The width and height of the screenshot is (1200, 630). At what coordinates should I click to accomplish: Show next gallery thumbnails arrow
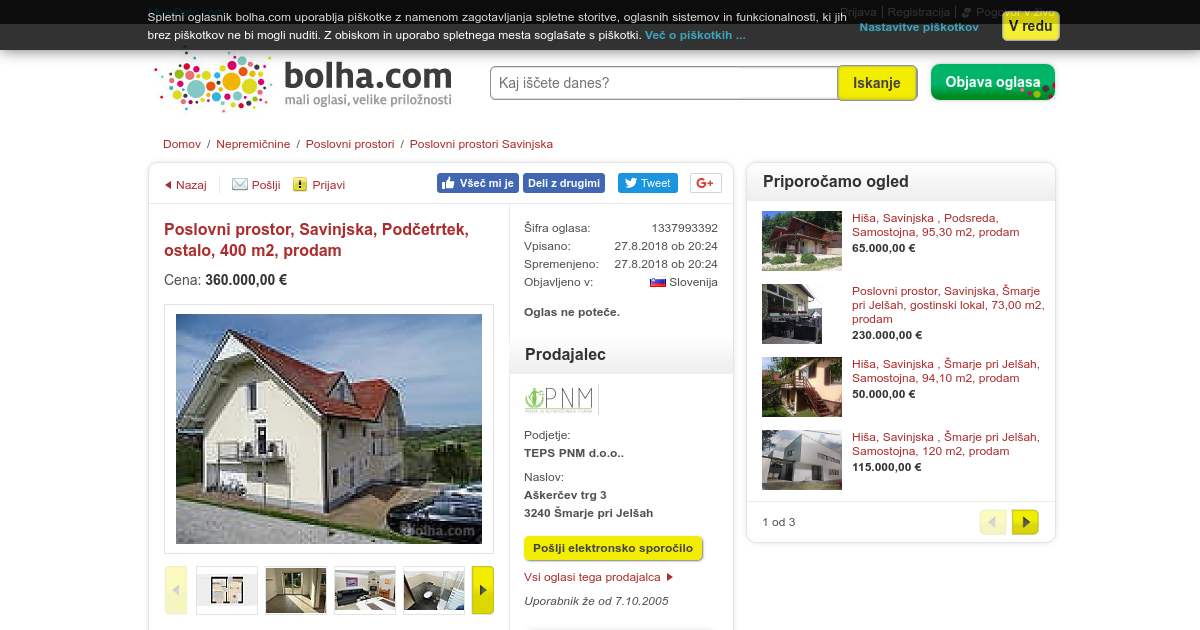pos(483,590)
